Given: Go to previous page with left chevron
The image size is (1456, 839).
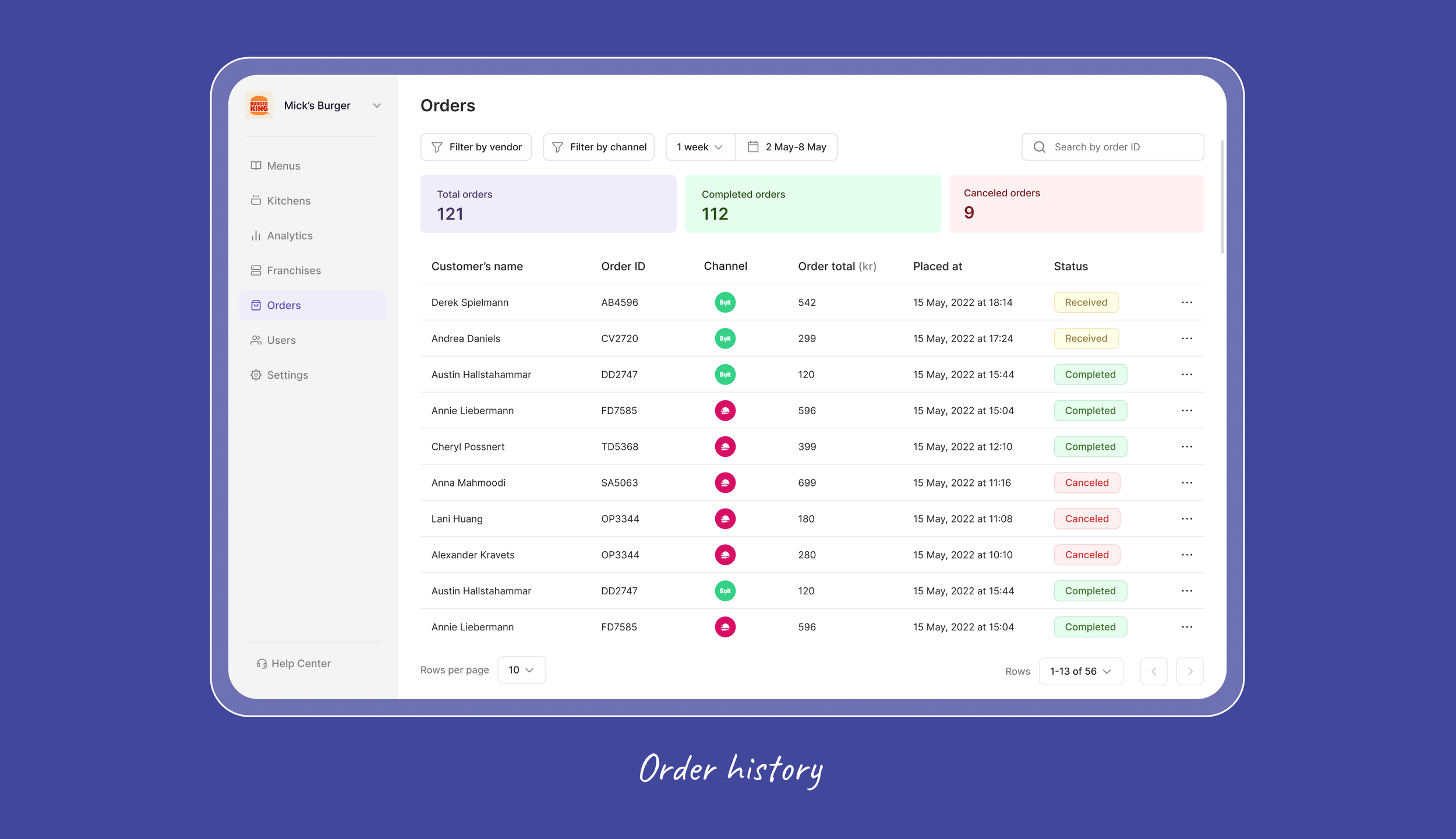Looking at the screenshot, I should [1154, 671].
